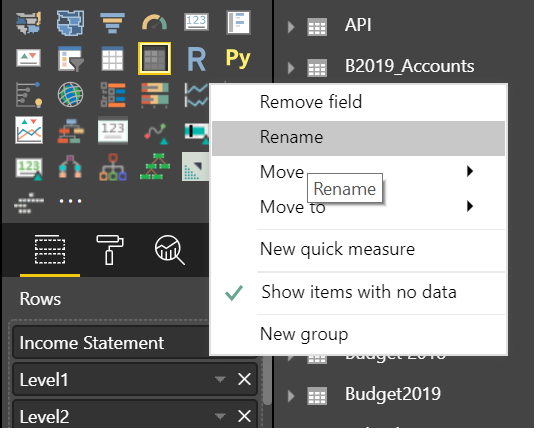Select New quick measure
Screen dimensions: 558x446
tap(358, 249)
